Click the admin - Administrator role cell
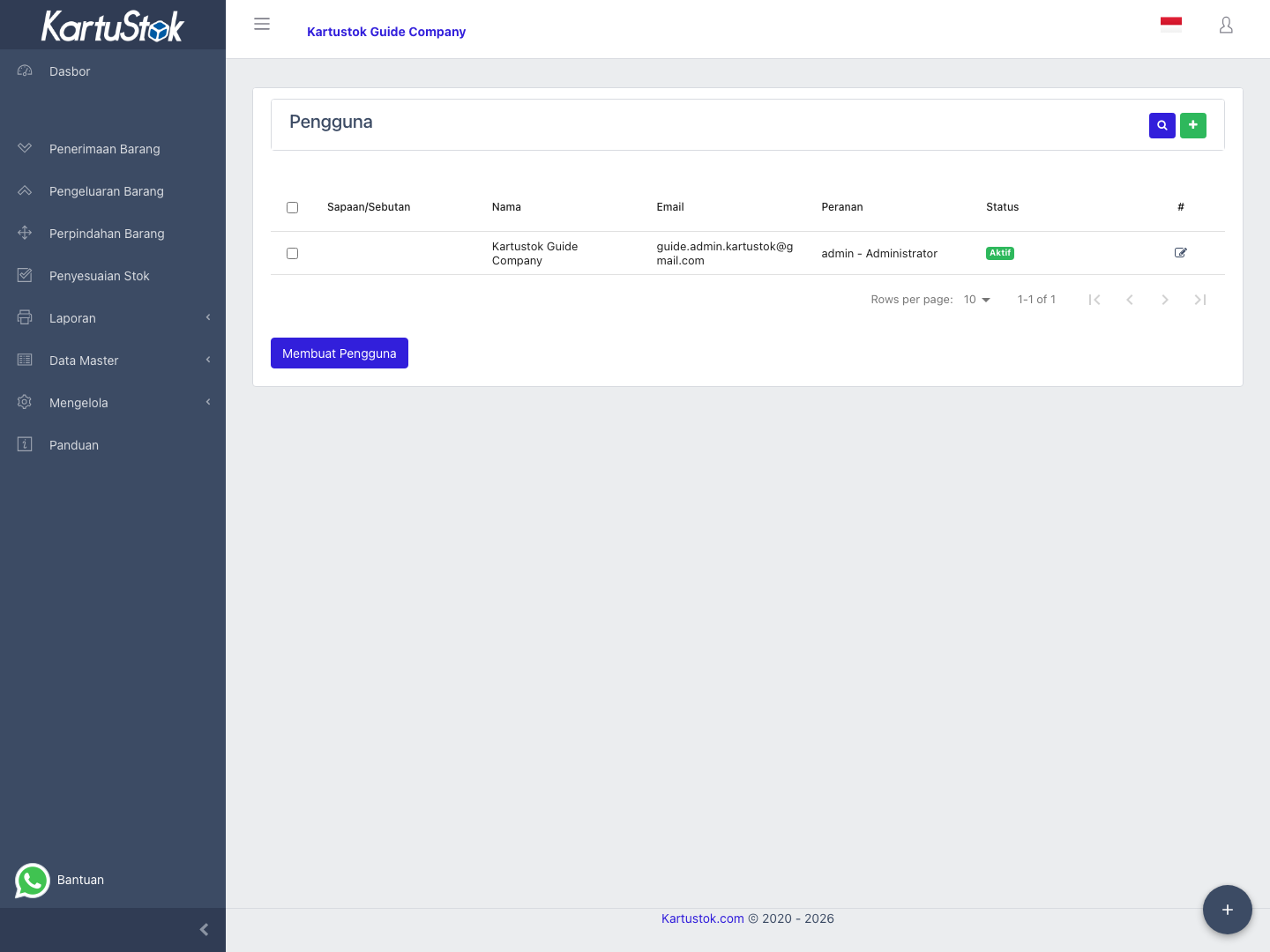This screenshot has height=952, width=1270. coord(879,254)
